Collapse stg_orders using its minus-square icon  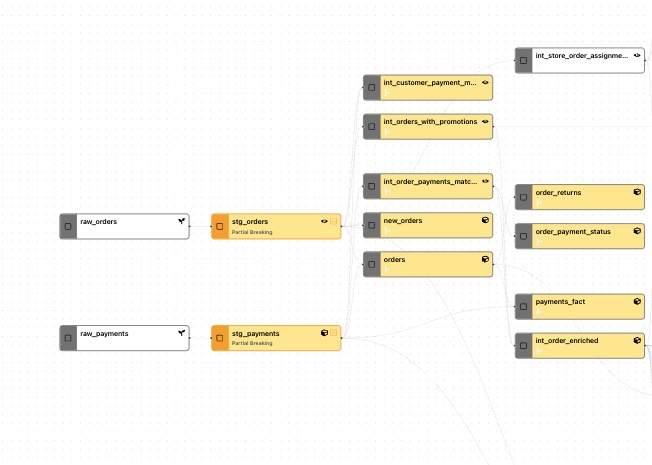[333, 221]
